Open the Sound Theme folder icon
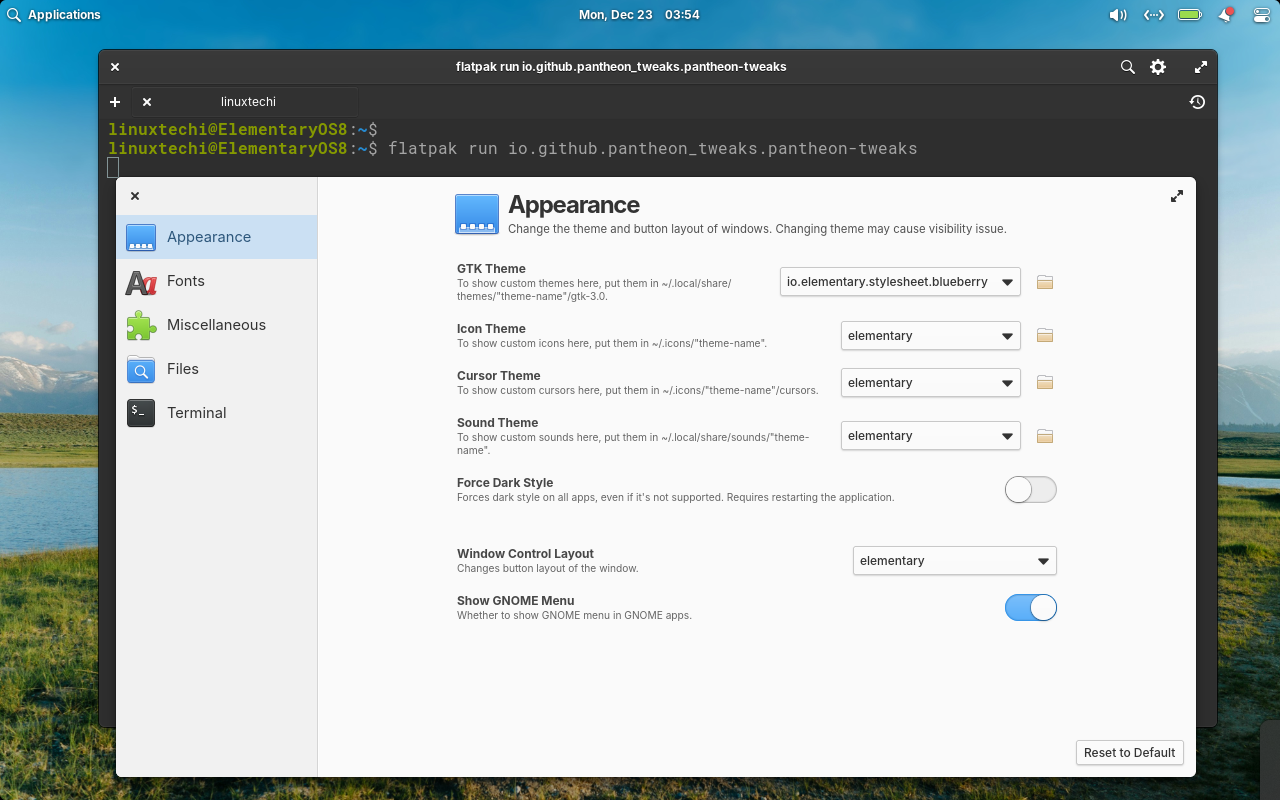The height and width of the screenshot is (800, 1280). click(x=1045, y=436)
